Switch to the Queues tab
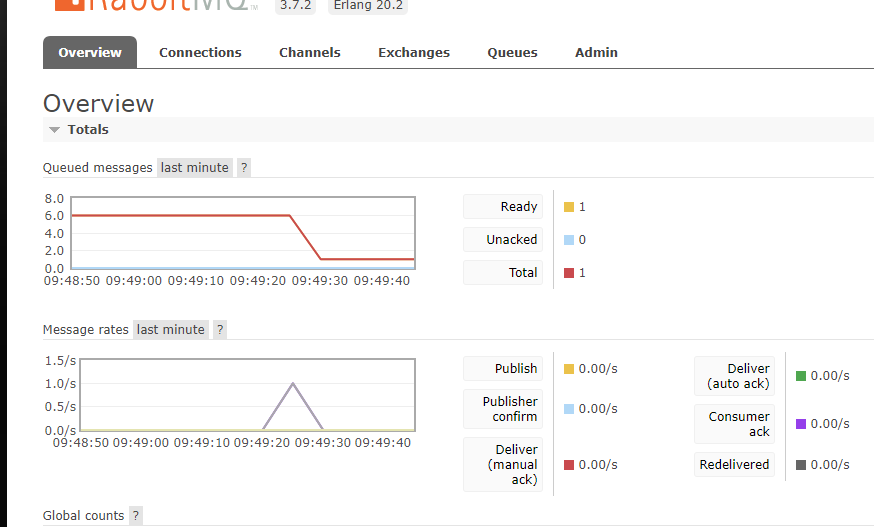Screen dimensions: 874x527 tap(512, 52)
